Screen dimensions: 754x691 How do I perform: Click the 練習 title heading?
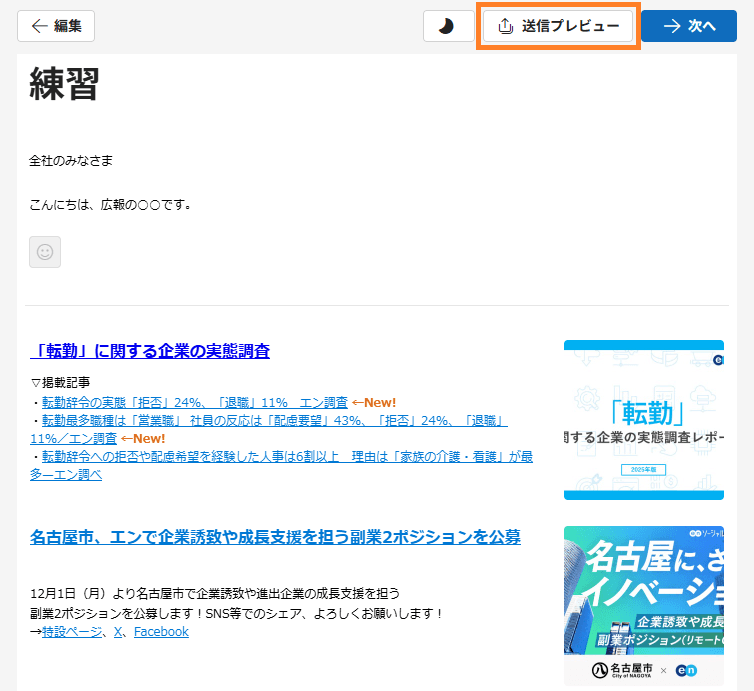pos(65,84)
